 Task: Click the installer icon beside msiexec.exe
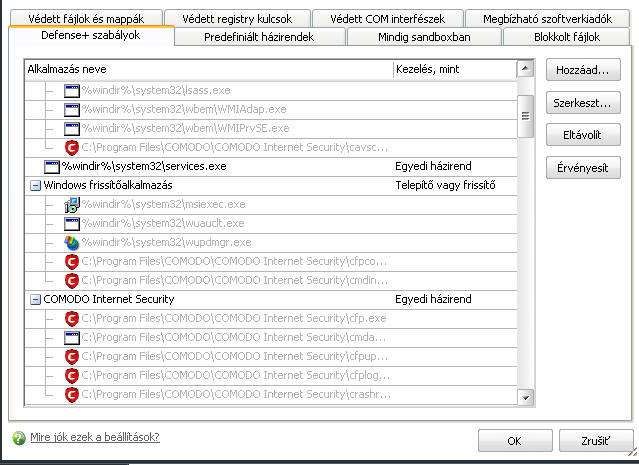pyautogui.click(x=72, y=205)
